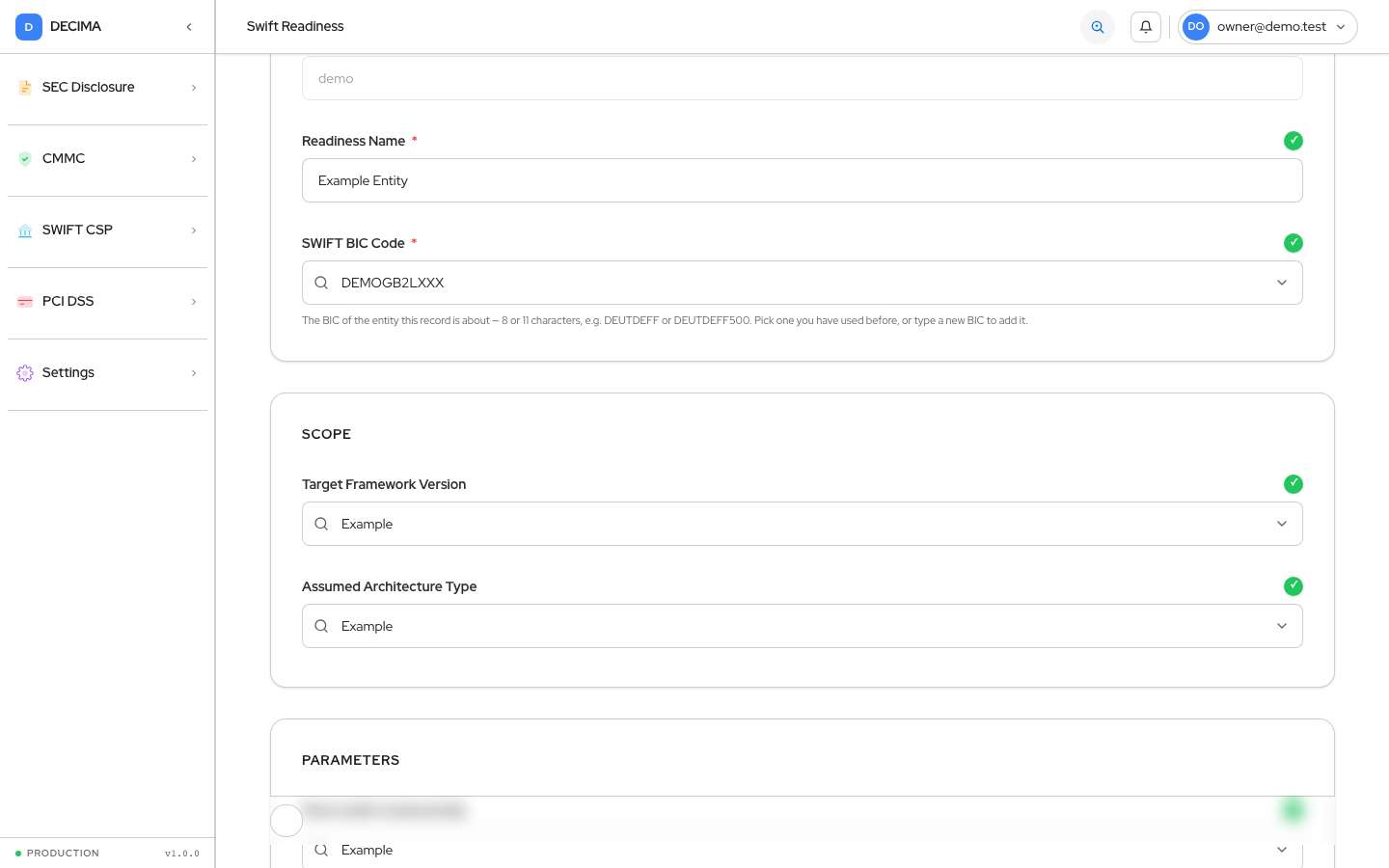Image resolution: width=1389 pixels, height=868 pixels.
Task: Open the Settings menu item
Action: 107,373
